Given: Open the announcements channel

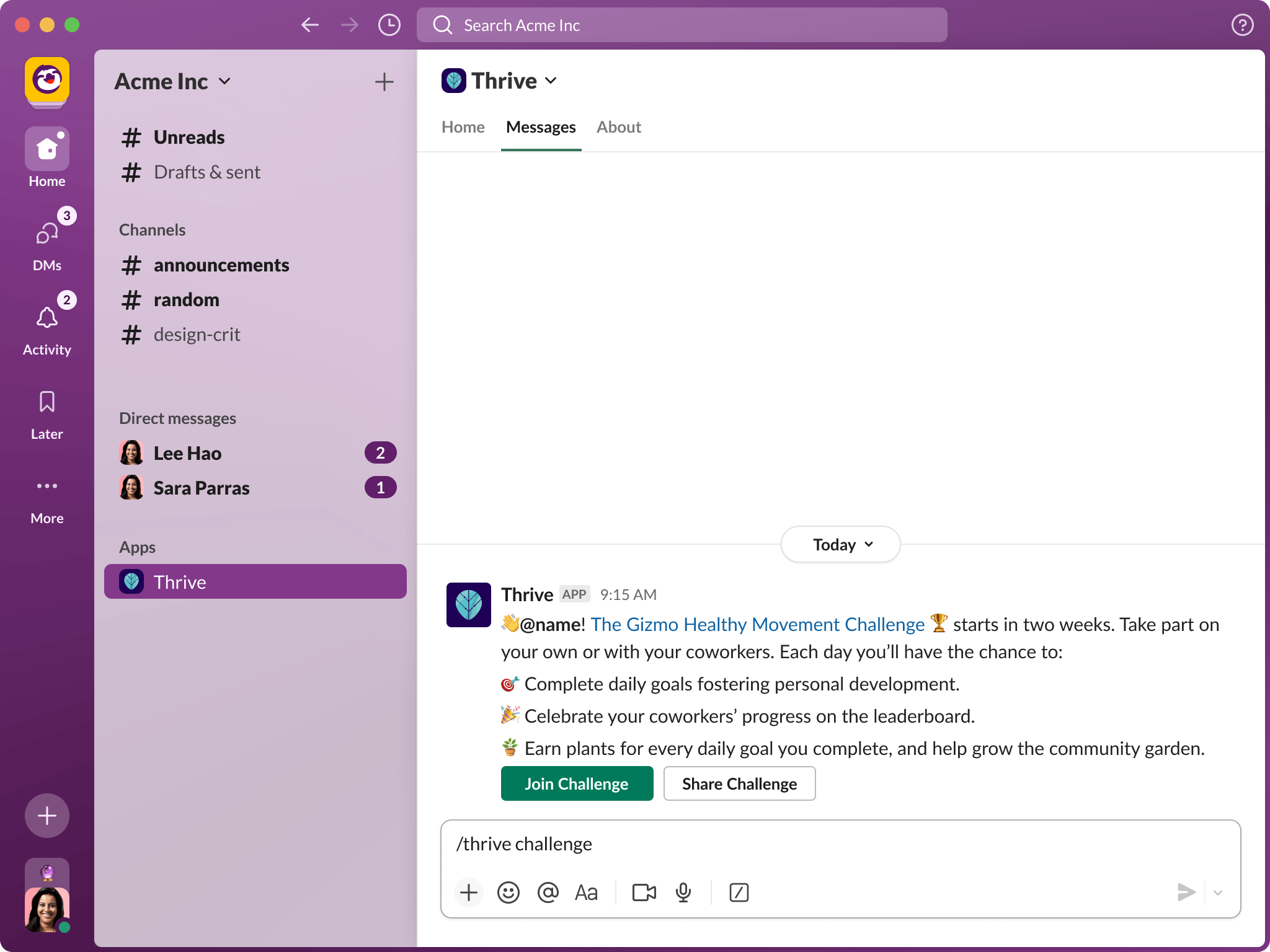Looking at the screenshot, I should click(255, 265).
